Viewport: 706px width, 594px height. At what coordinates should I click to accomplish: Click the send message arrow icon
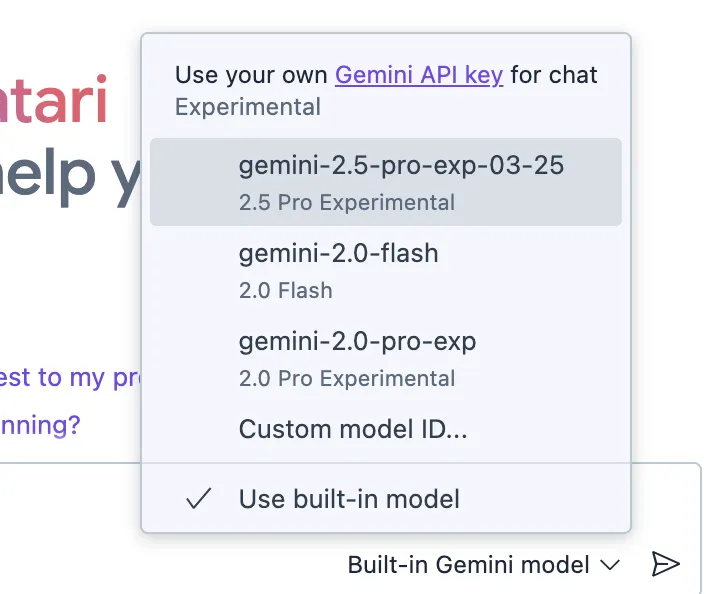pos(665,565)
